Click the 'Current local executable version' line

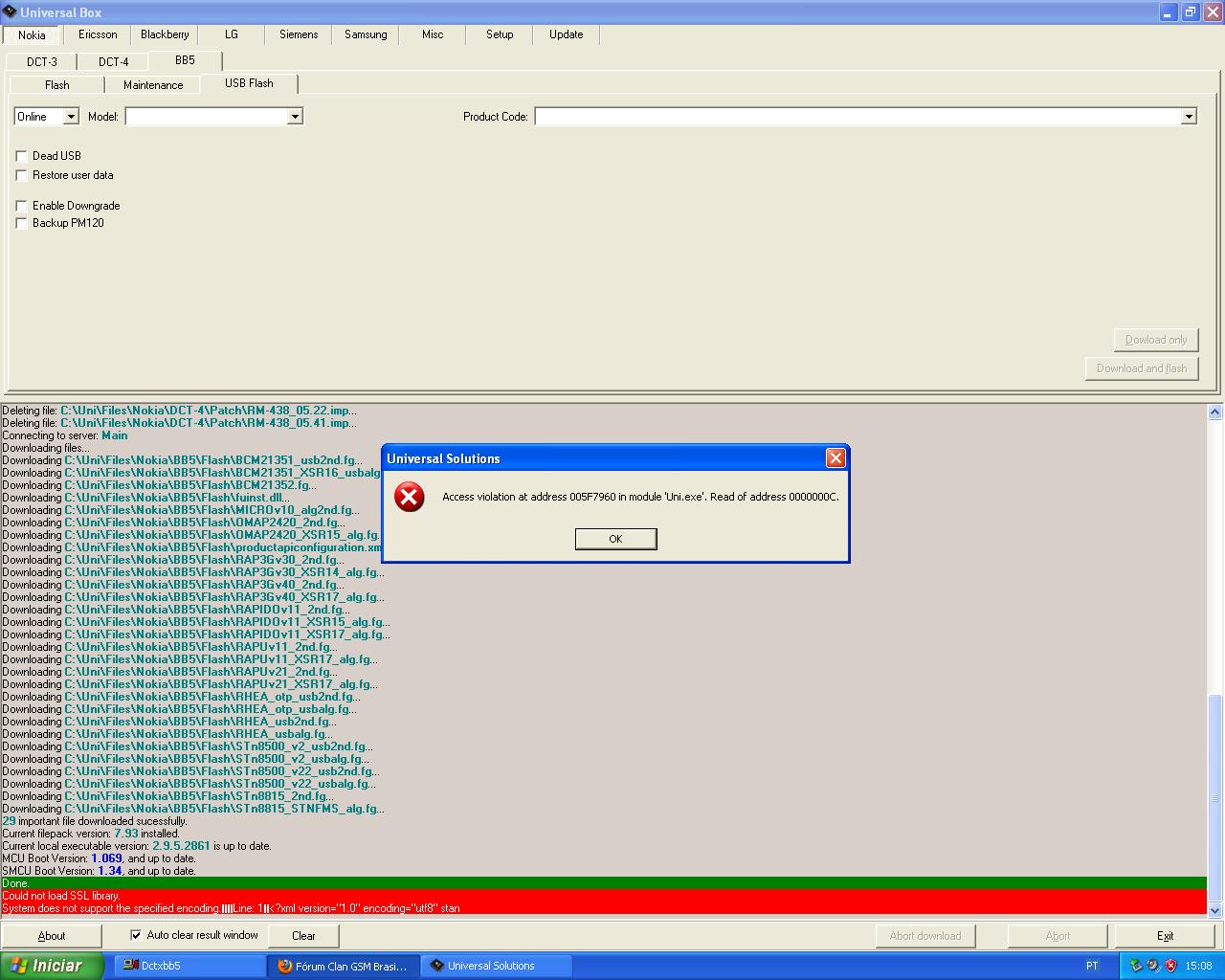pos(137,846)
